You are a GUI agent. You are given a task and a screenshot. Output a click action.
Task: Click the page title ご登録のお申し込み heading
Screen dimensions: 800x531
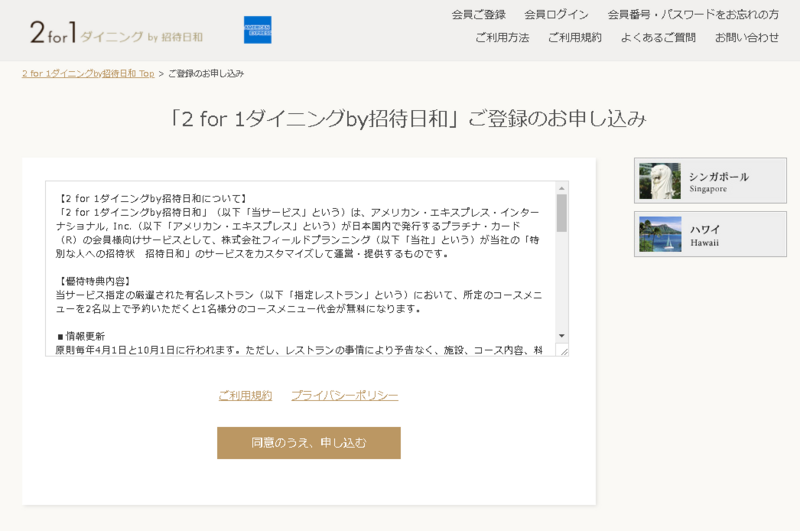click(x=408, y=119)
